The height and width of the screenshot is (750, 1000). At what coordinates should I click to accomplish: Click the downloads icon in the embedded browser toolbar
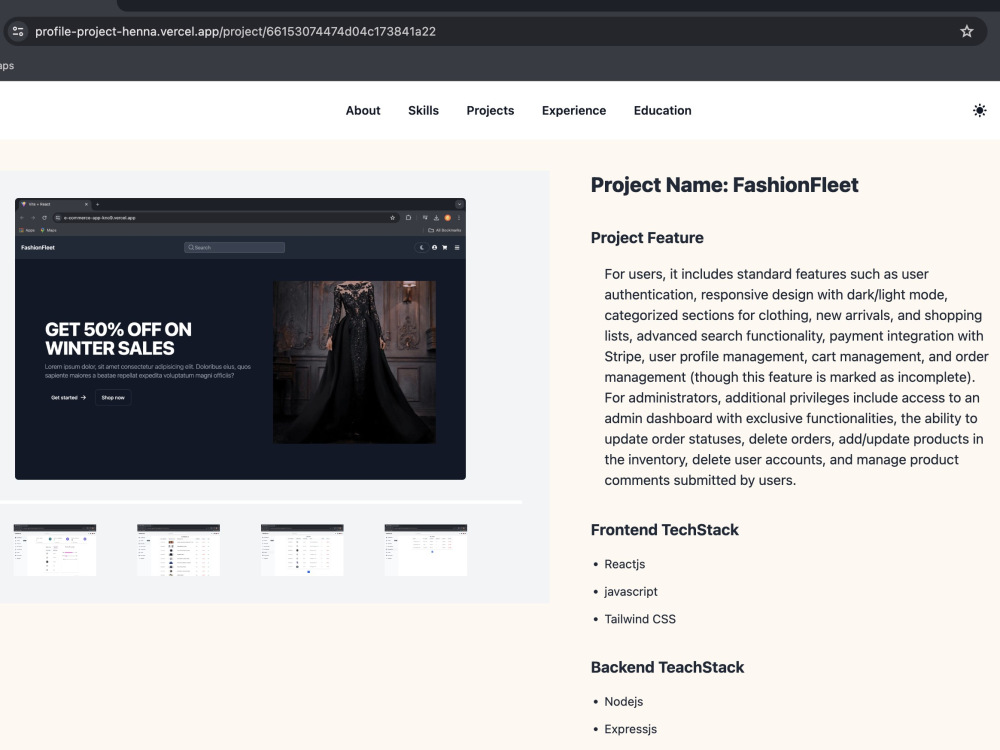pyautogui.click(x=437, y=218)
